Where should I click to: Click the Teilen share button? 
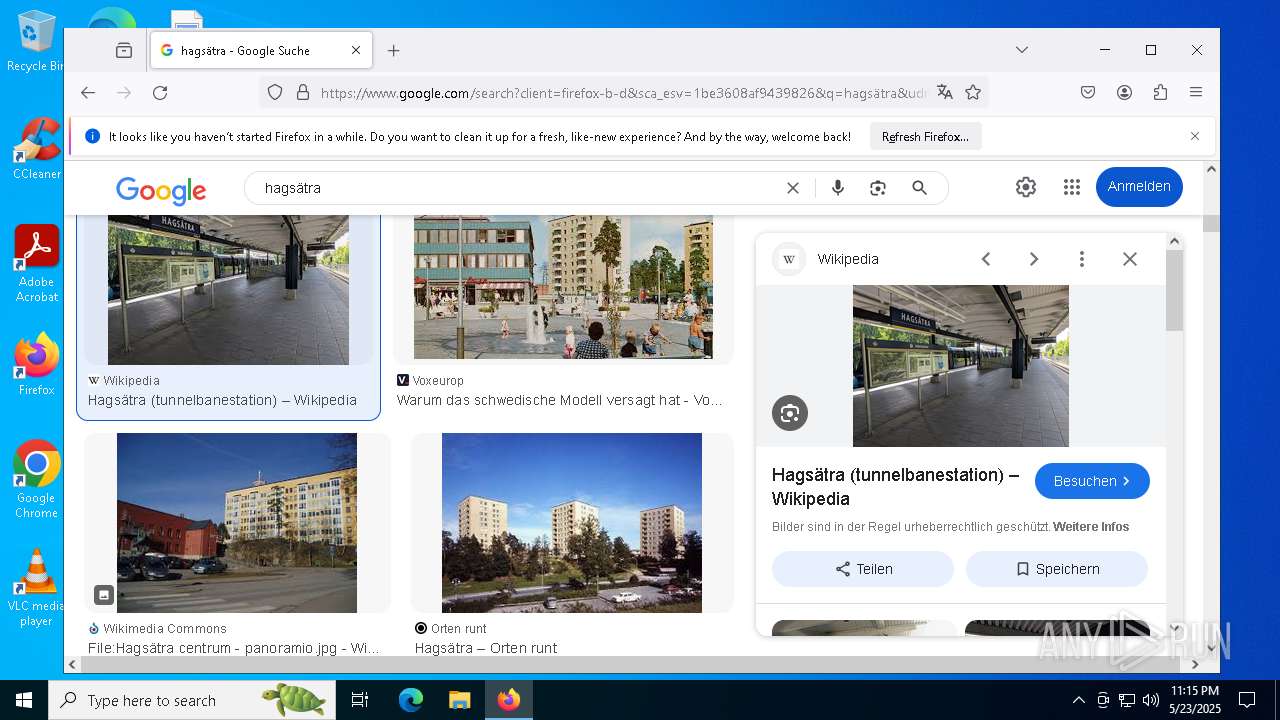(x=863, y=569)
